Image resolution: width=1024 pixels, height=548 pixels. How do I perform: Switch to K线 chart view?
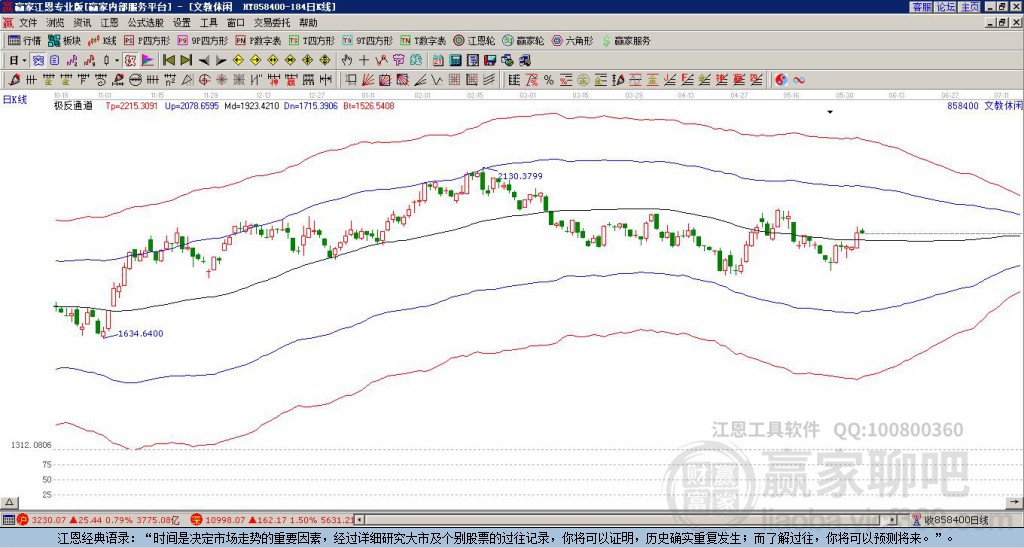tap(102, 40)
